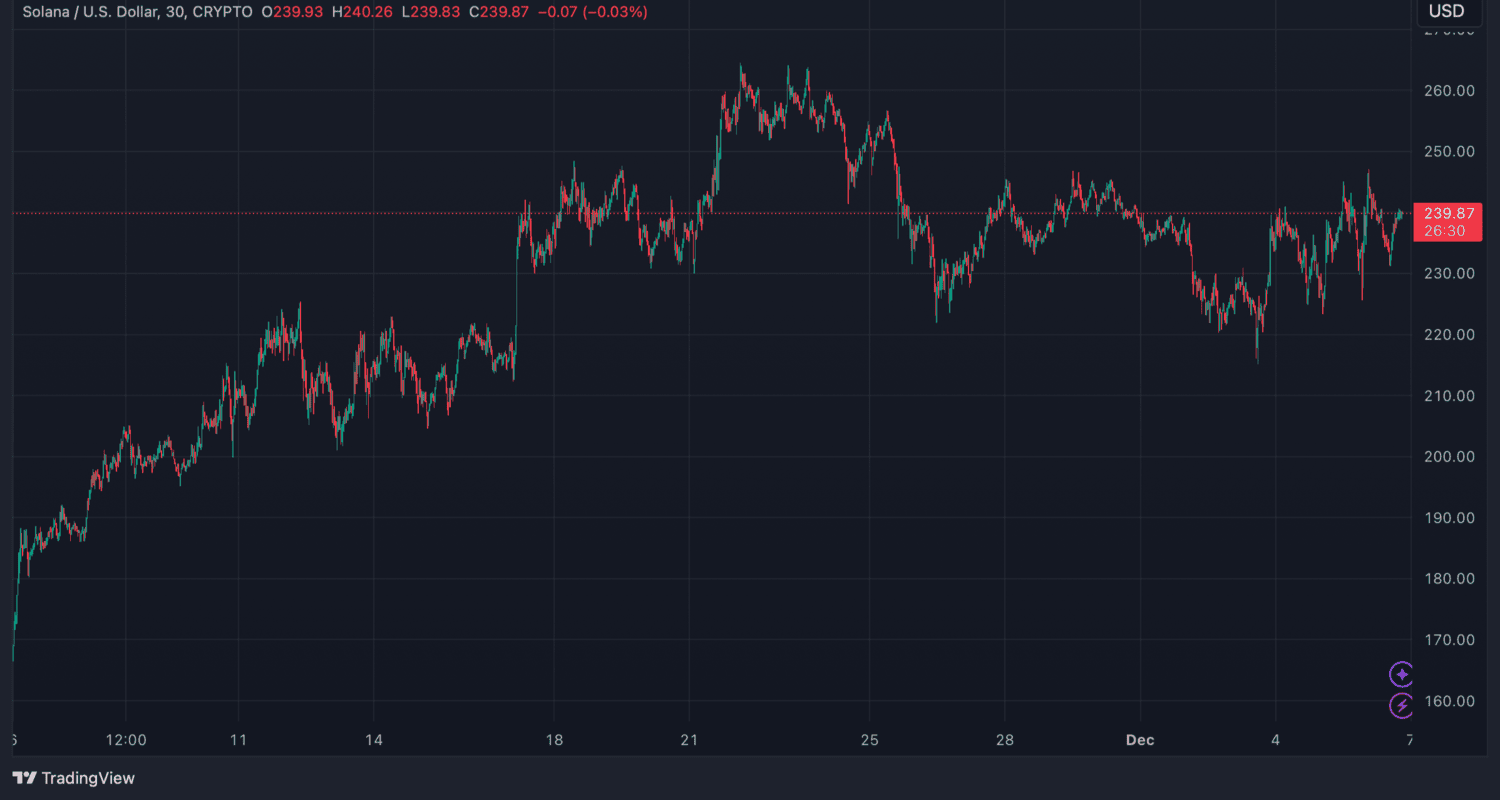Click the −0.07 (−0.03%) change value

pyautogui.click(x=591, y=12)
